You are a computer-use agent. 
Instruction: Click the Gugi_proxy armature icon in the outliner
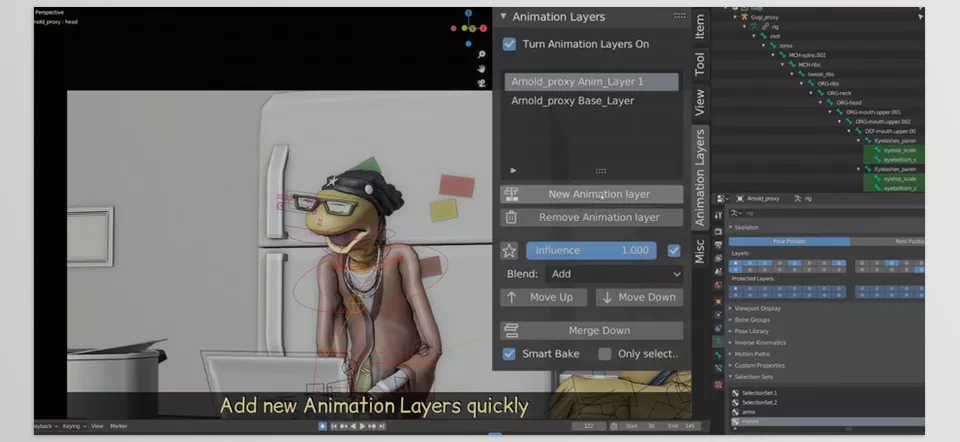[x=746, y=17]
